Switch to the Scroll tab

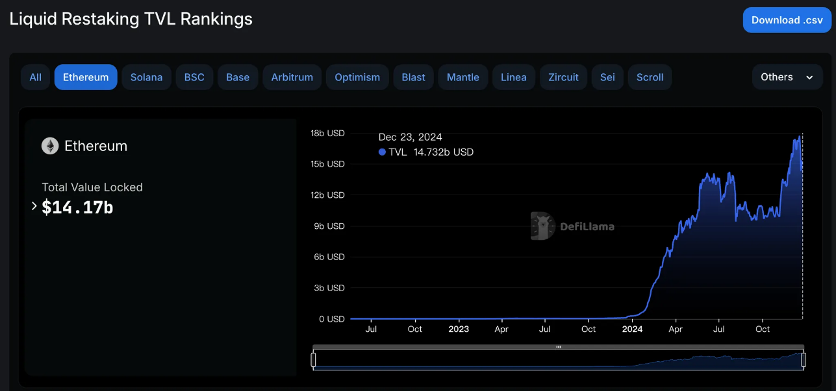click(x=650, y=77)
